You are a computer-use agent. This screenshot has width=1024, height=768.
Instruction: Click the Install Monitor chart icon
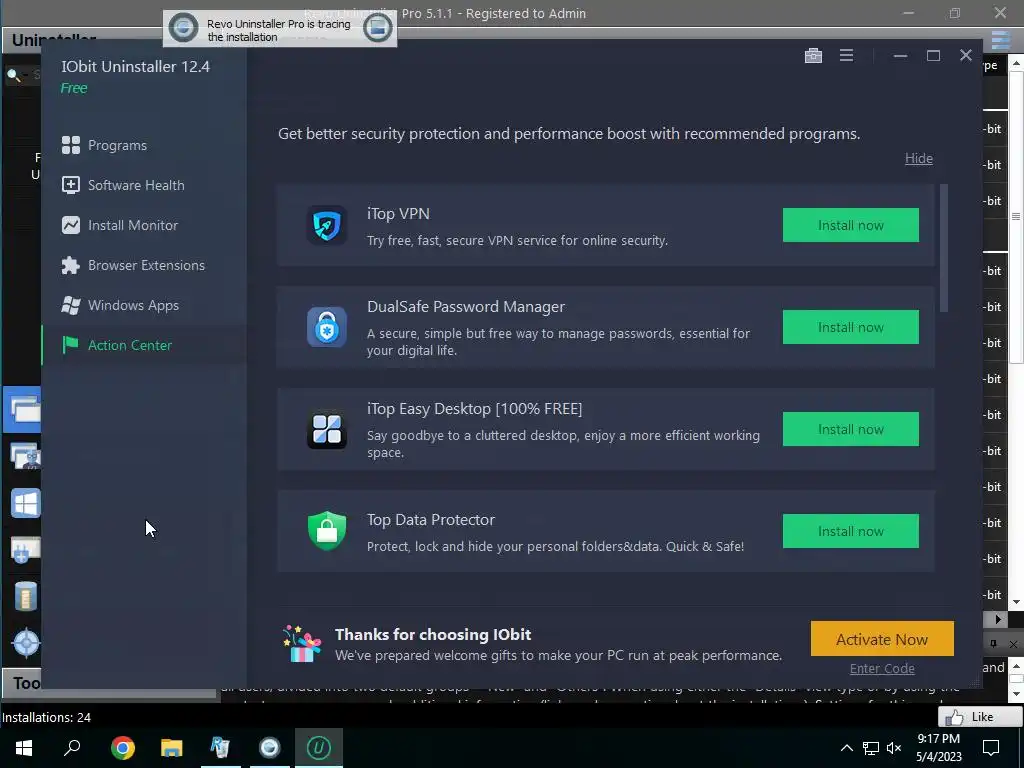point(71,225)
